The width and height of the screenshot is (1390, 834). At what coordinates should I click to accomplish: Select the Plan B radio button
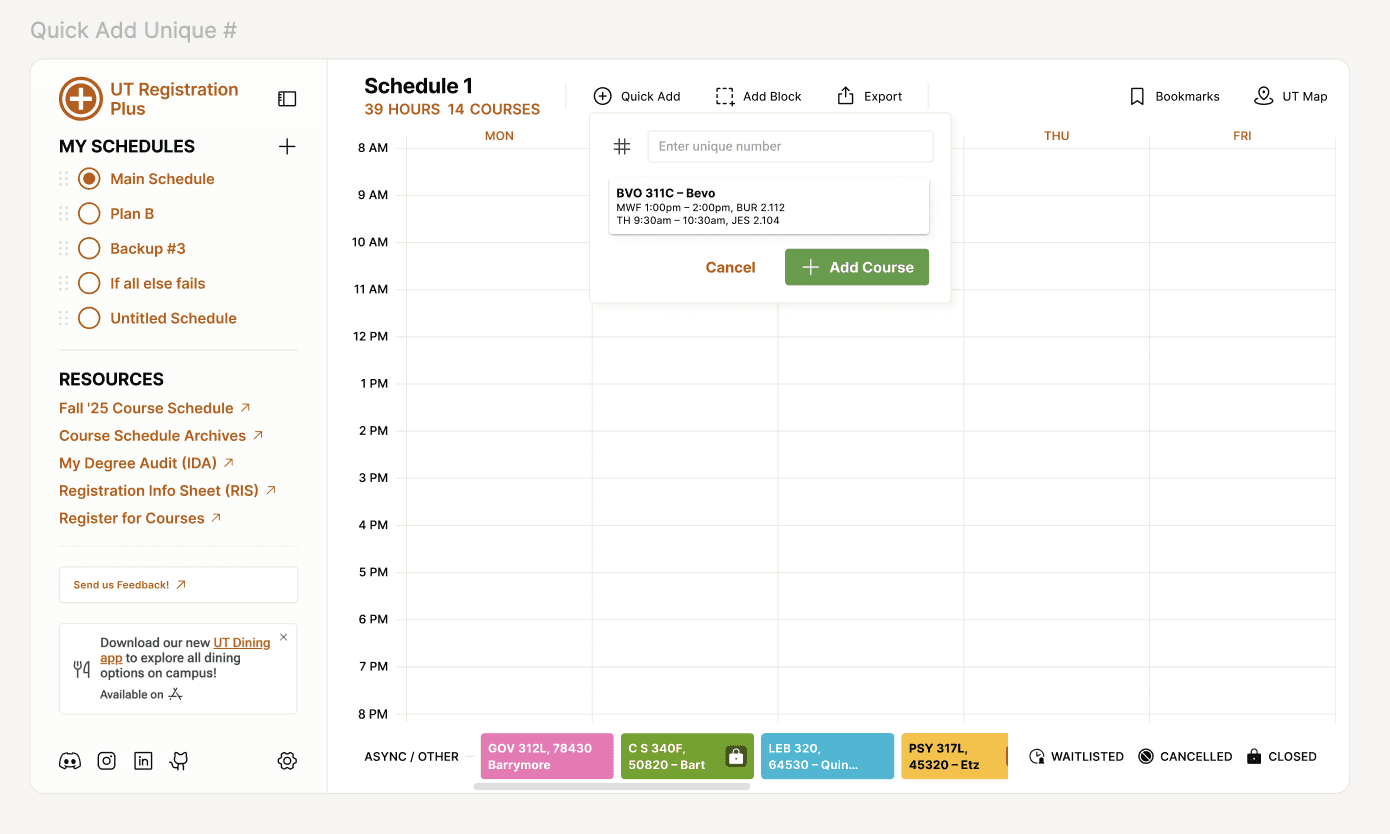(x=89, y=214)
